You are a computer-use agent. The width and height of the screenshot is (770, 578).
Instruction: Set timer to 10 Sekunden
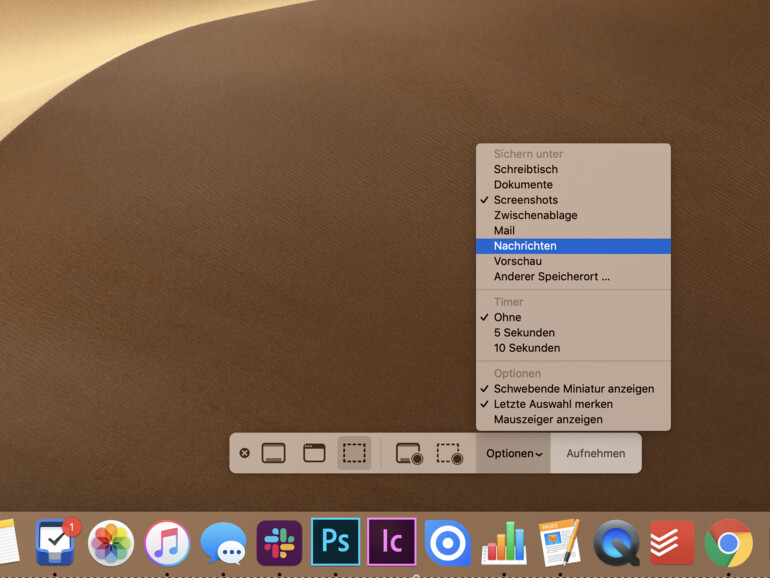[x=526, y=348]
